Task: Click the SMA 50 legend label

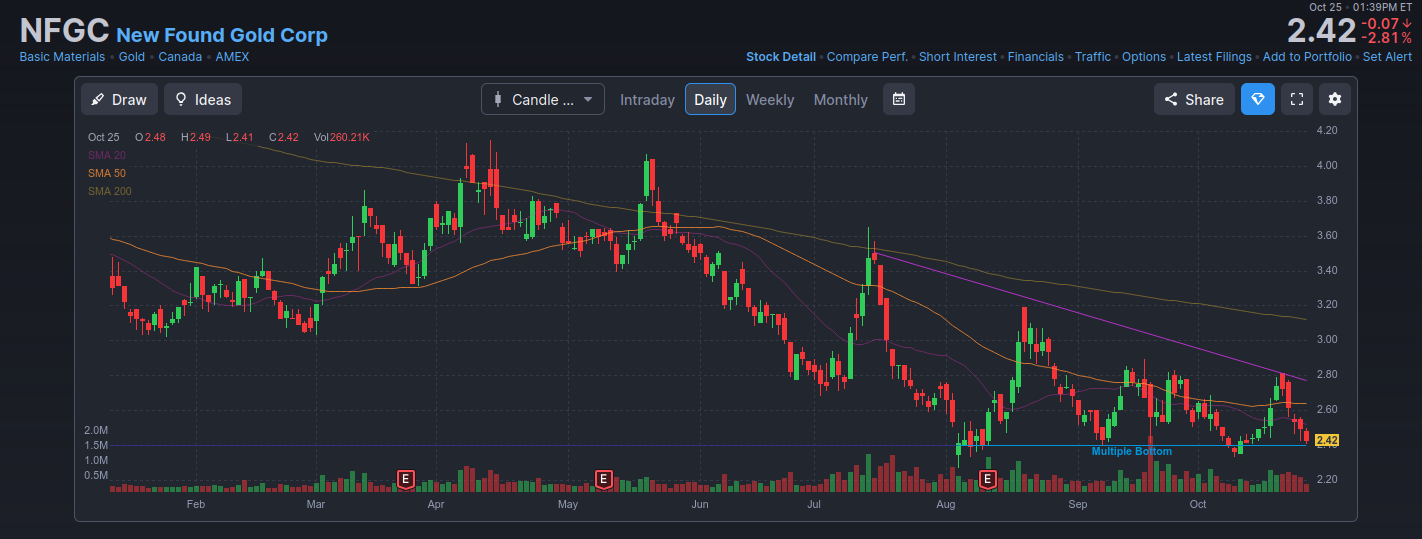Action: click(x=107, y=173)
